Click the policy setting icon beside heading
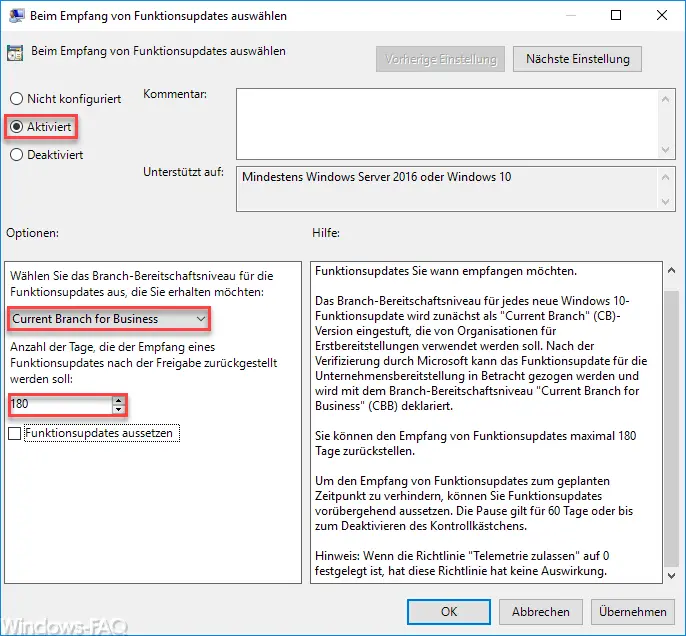 point(15,53)
